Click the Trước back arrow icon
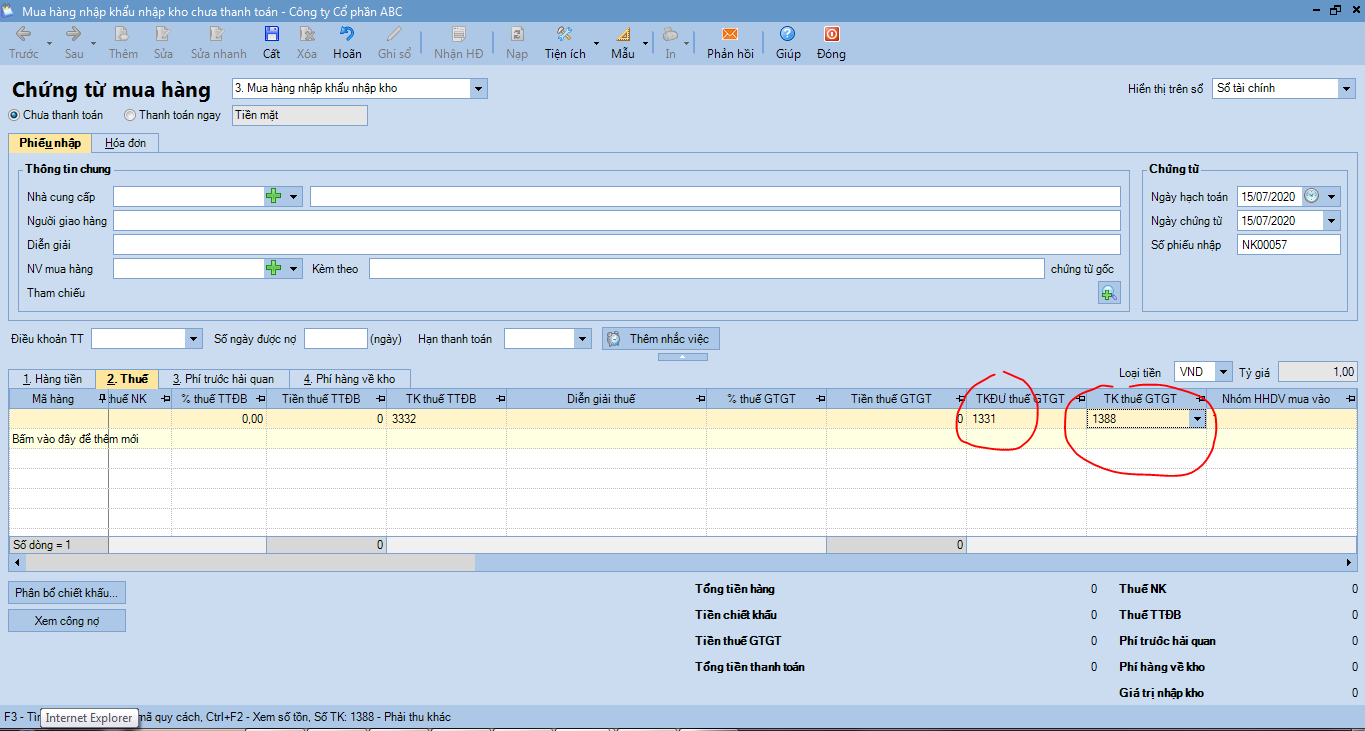 tap(24, 34)
